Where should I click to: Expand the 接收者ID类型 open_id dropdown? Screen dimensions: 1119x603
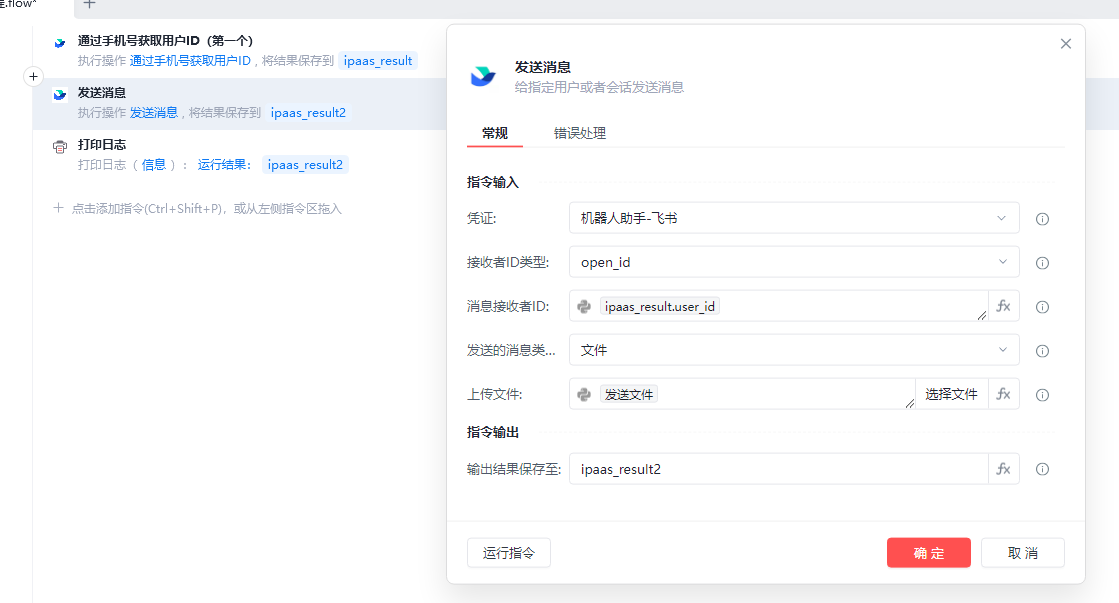[793, 262]
